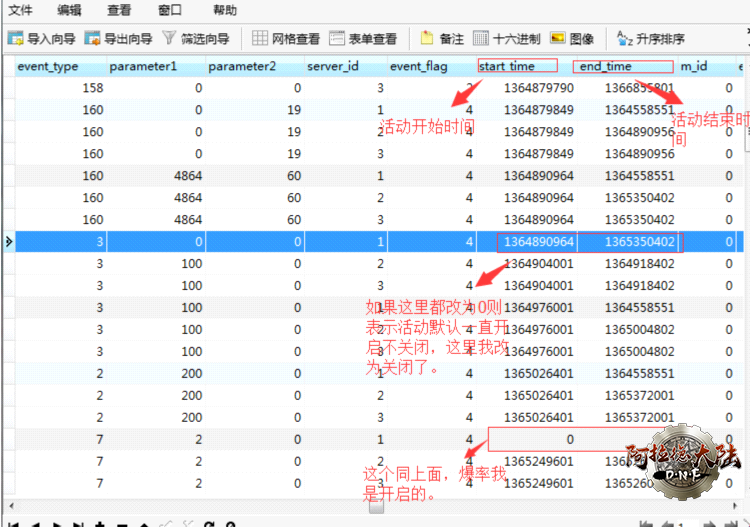Open the Image (图像) viewer

tap(572, 39)
